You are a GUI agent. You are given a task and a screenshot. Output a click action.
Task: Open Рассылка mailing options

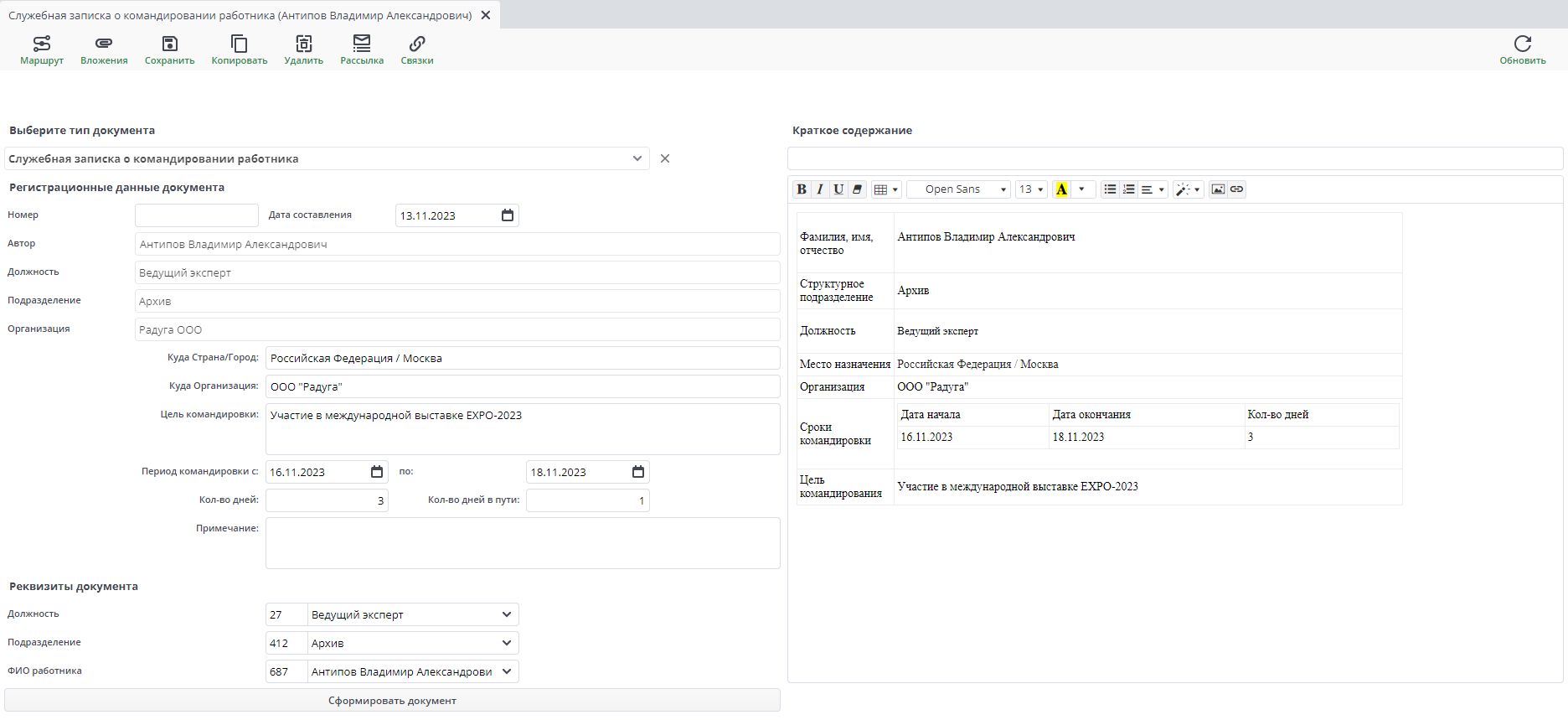click(x=362, y=49)
